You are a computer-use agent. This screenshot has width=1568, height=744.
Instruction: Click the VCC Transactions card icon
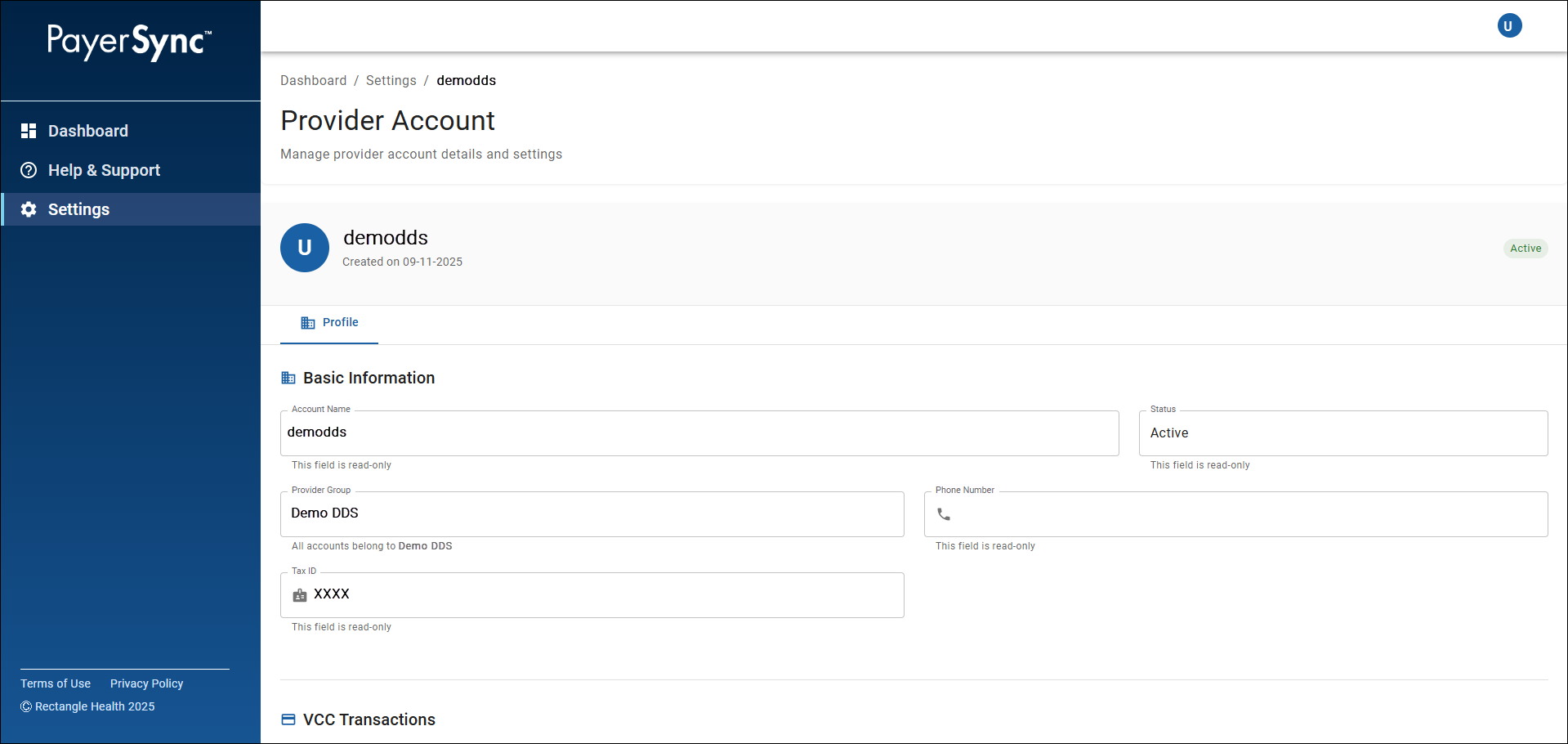tap(288, 719)
